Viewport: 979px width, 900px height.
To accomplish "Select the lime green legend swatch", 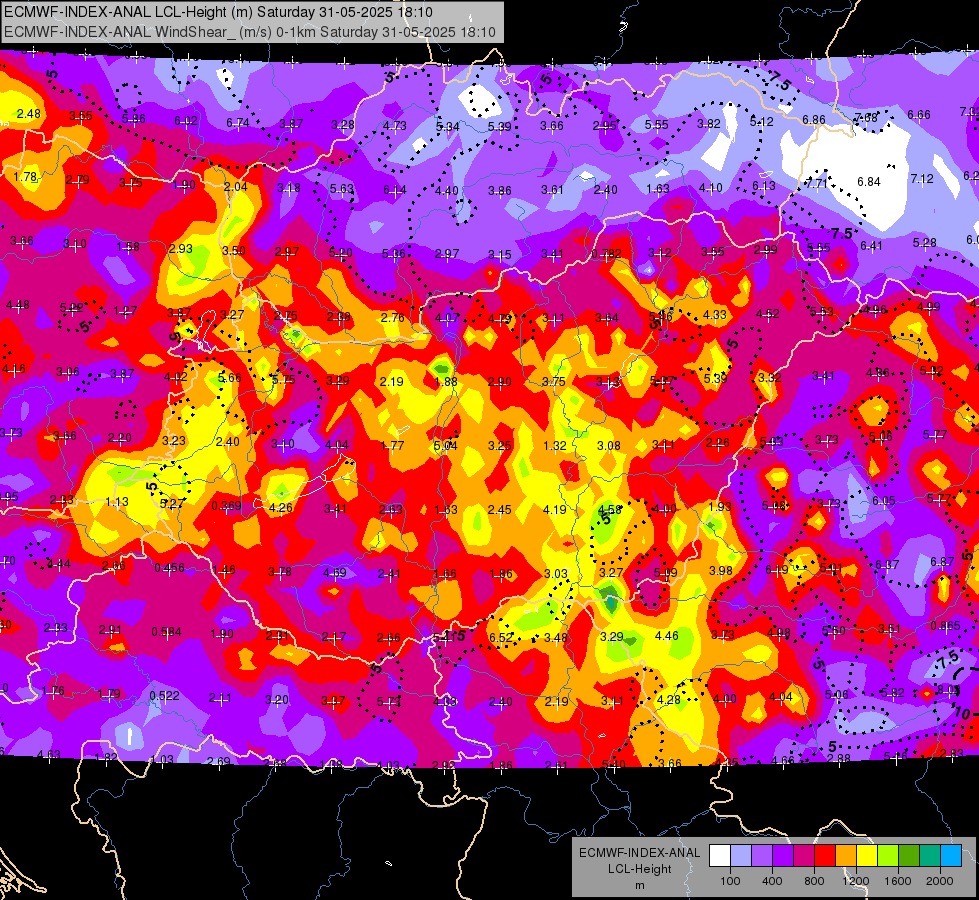I will pyautogui.click(x=888, y=856).
